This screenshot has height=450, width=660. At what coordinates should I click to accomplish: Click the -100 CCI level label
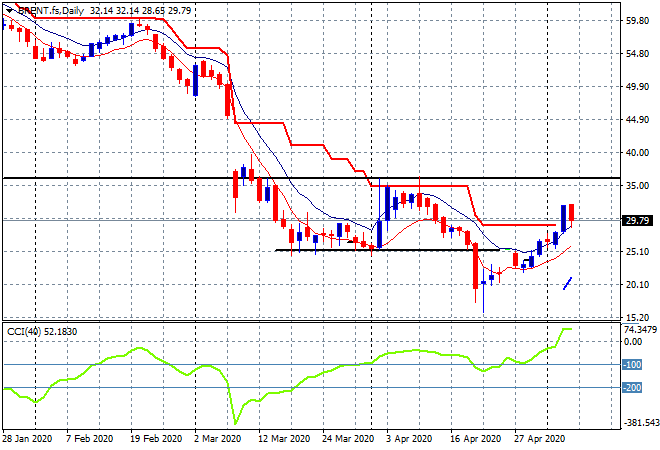tap(632, 365)
